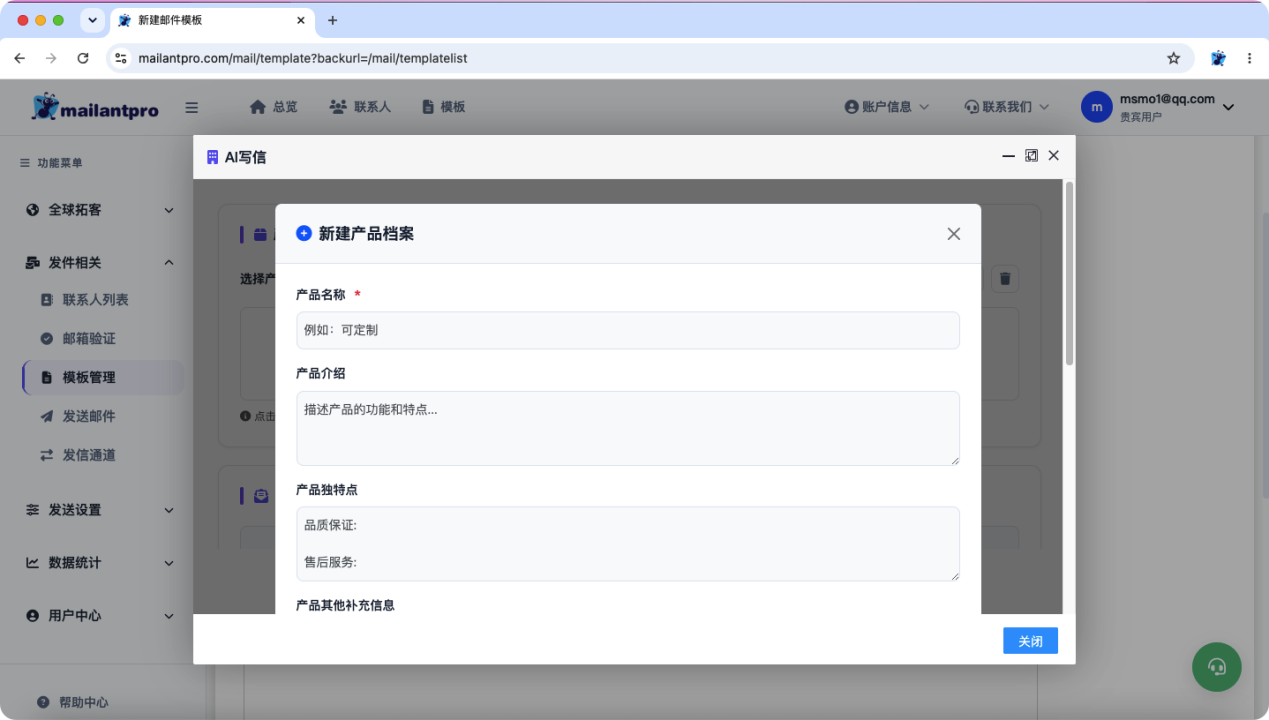Open 联系人列表 in sidebar

point(95,300)
